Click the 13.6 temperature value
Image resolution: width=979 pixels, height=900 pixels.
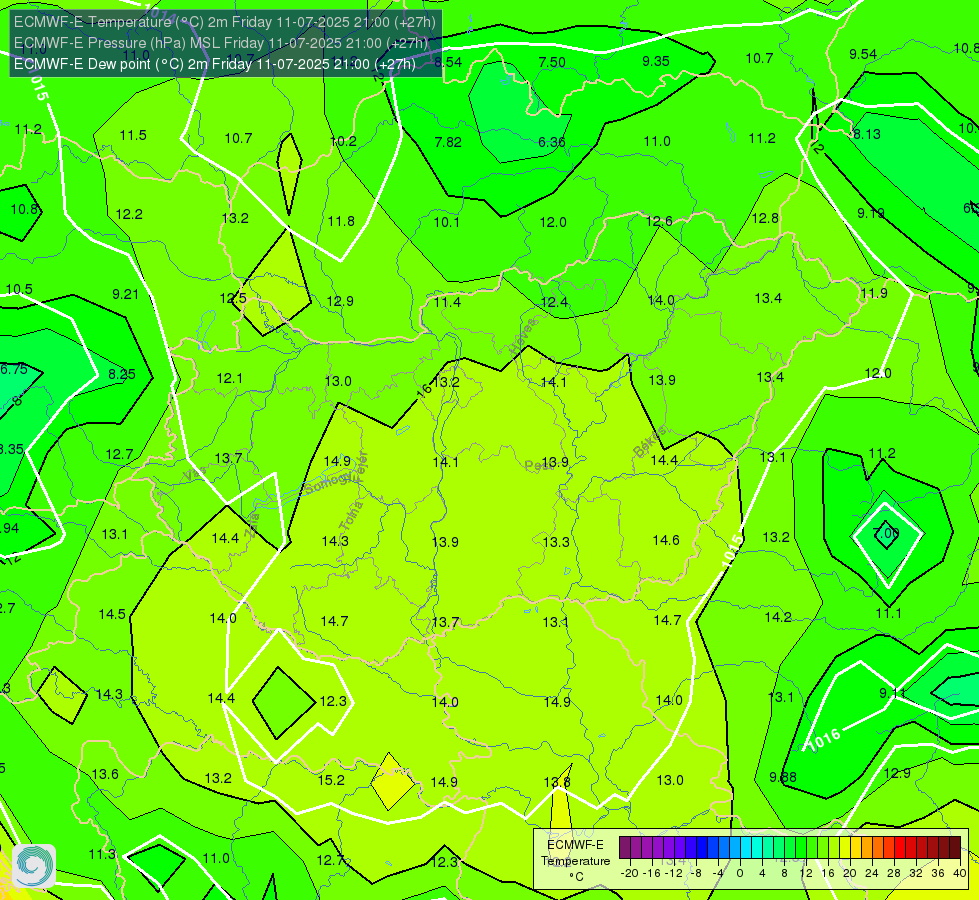(x=105, y=774)
